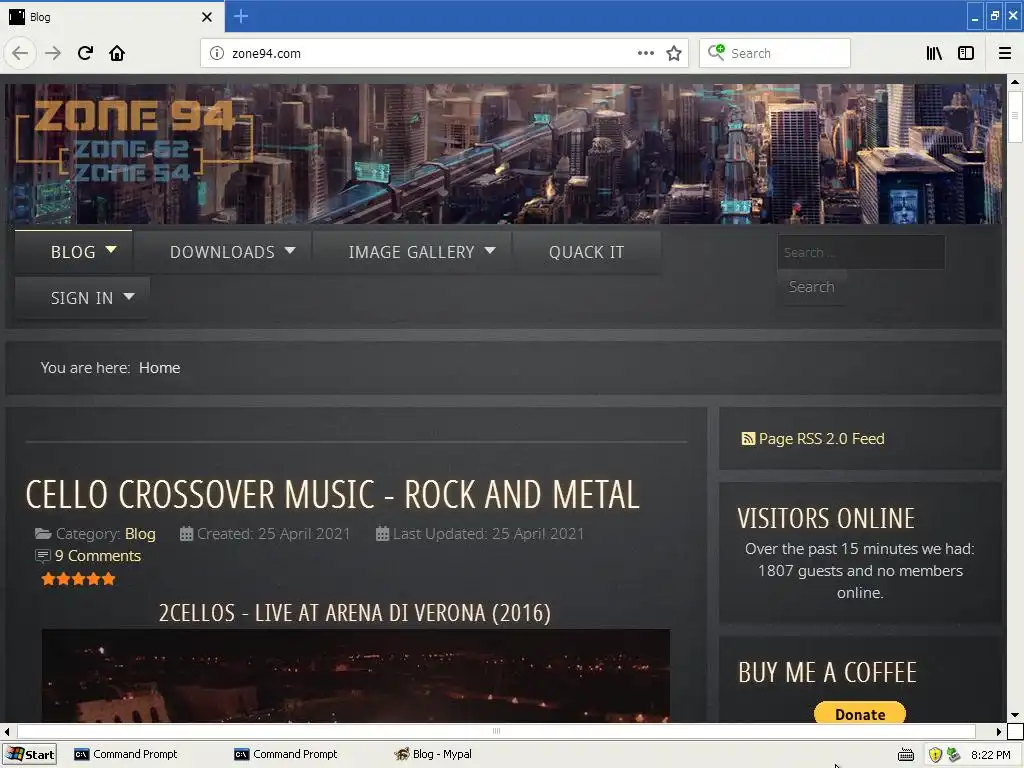
Task: Go back with the browser back arrow
Action: [x=20, y=54]
